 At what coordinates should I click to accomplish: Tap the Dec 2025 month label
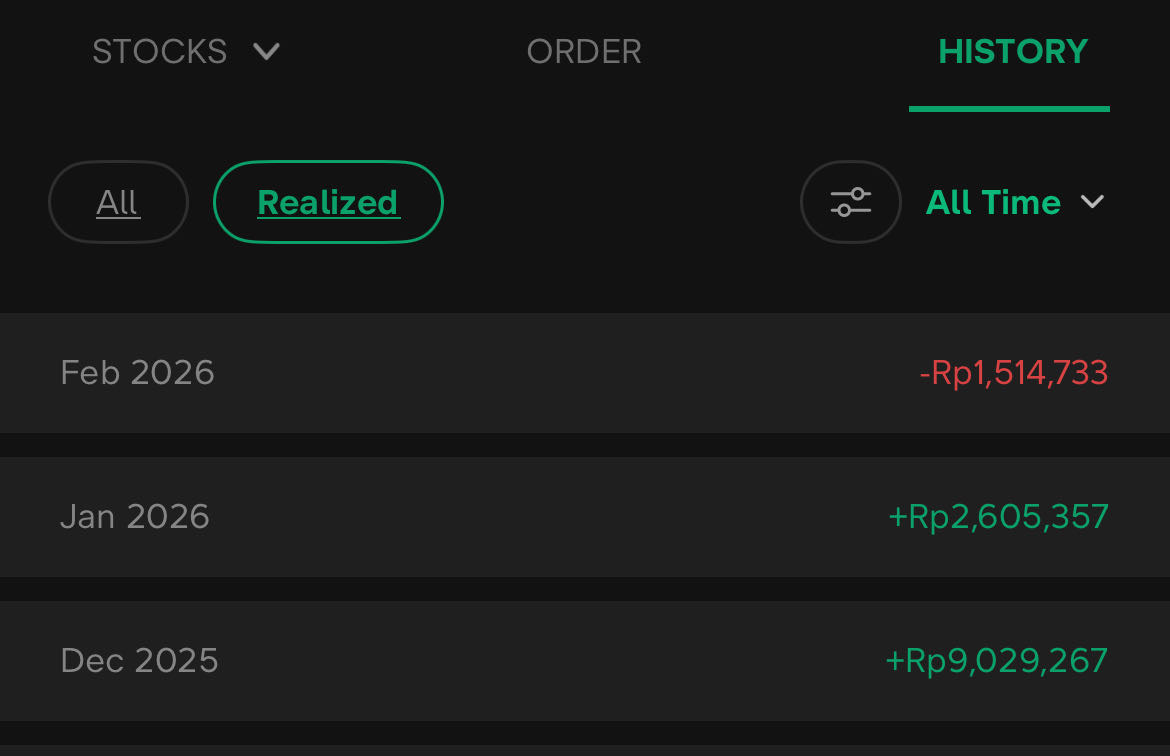(x=139, y=661)
